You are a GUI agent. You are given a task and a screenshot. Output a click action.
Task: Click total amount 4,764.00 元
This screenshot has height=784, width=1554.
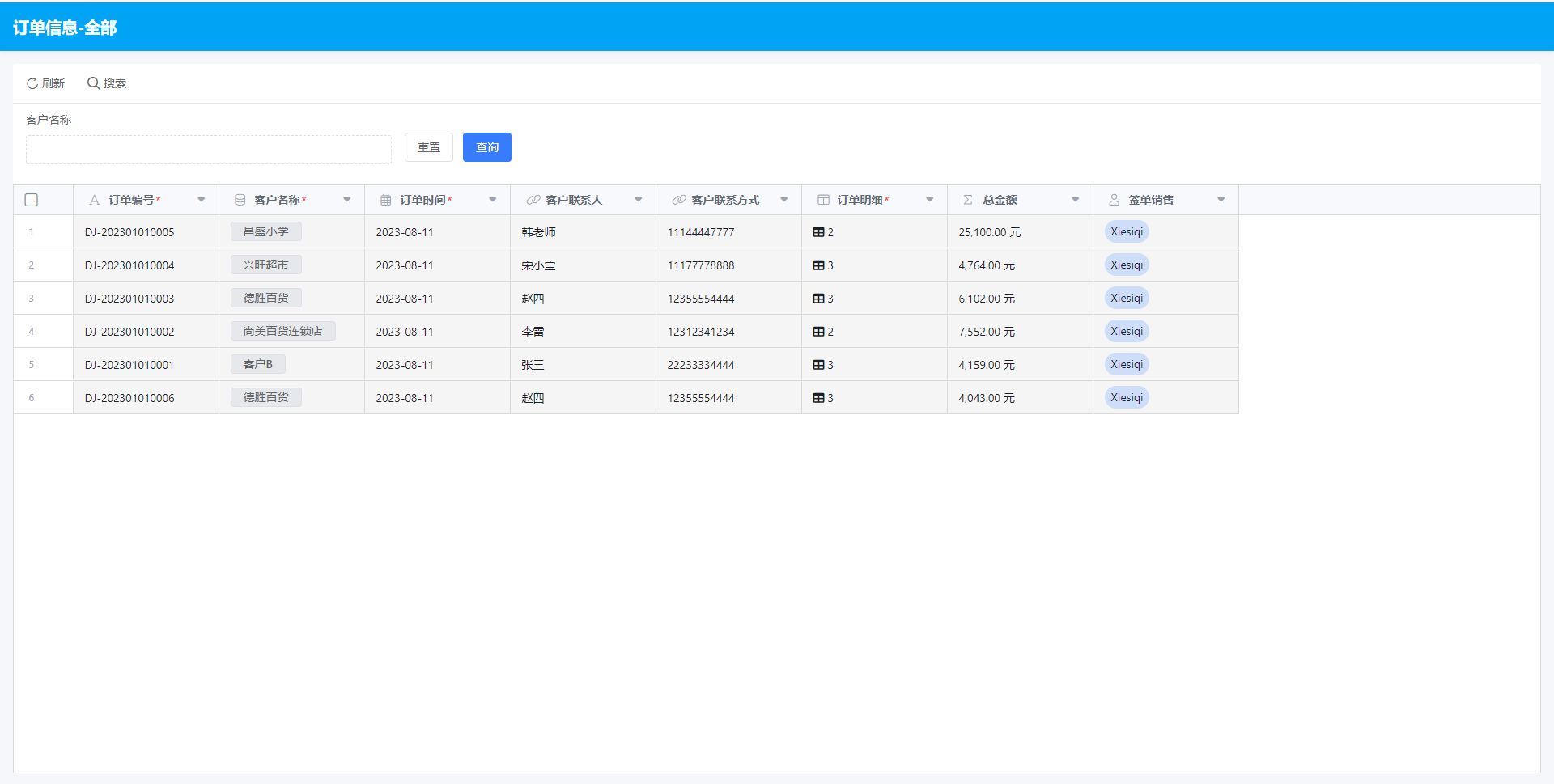pyautogui.click(x=987, y=265)
